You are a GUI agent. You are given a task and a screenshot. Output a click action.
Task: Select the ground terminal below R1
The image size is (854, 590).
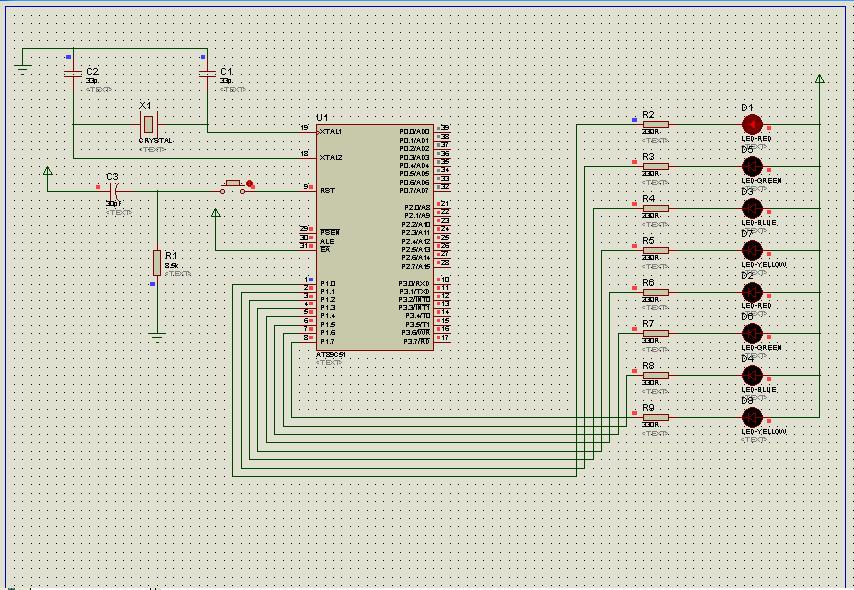coord(157,335)
